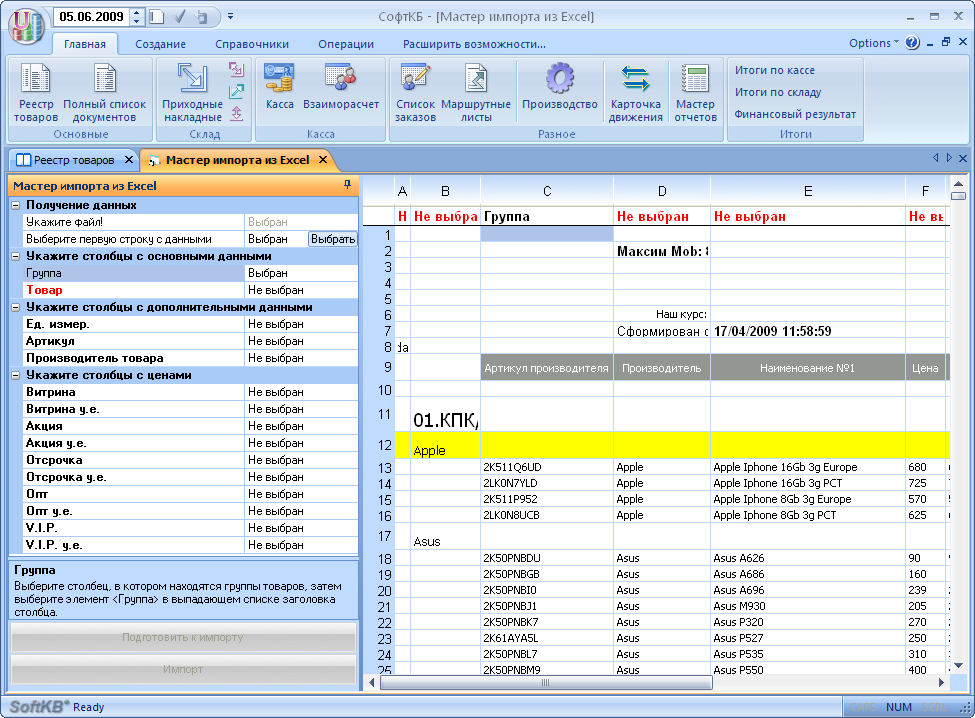Click the Итоги по кассе link
Screen dimensions: 975x718
click(775, 70)
